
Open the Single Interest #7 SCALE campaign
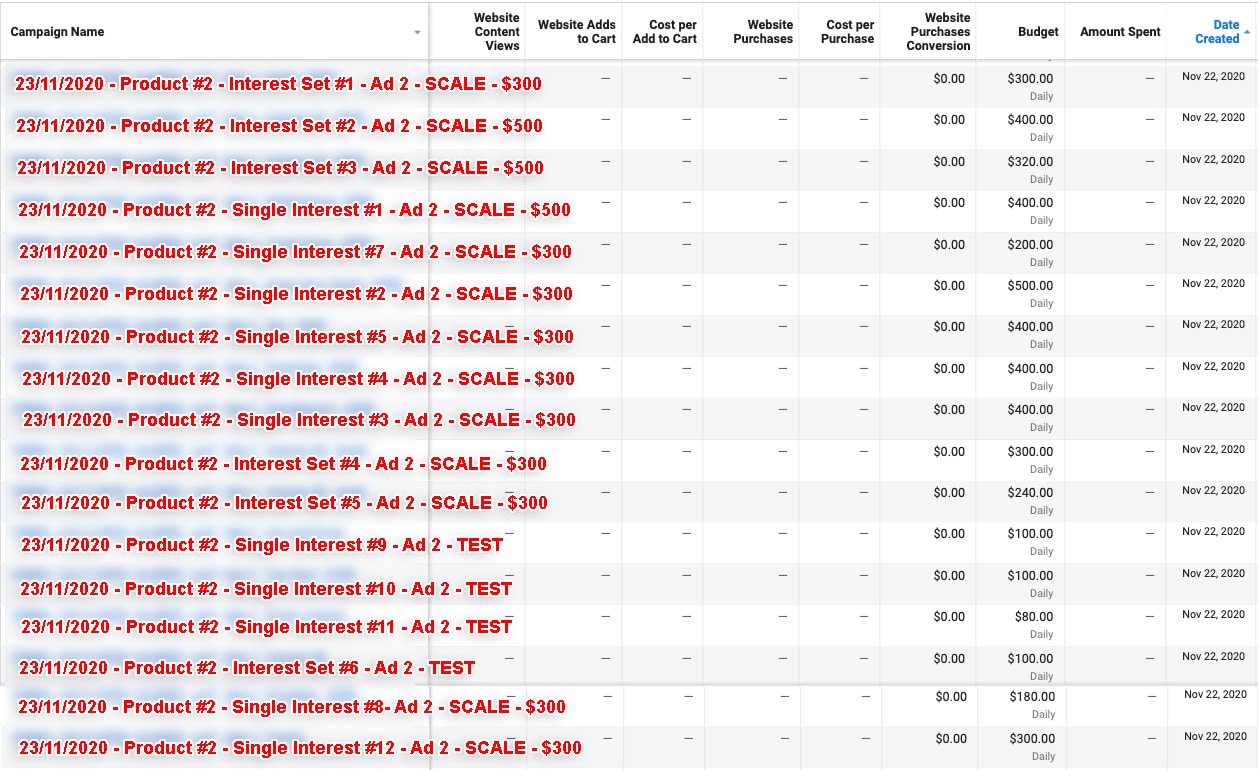pyautogui.click(x=295, y=252)
